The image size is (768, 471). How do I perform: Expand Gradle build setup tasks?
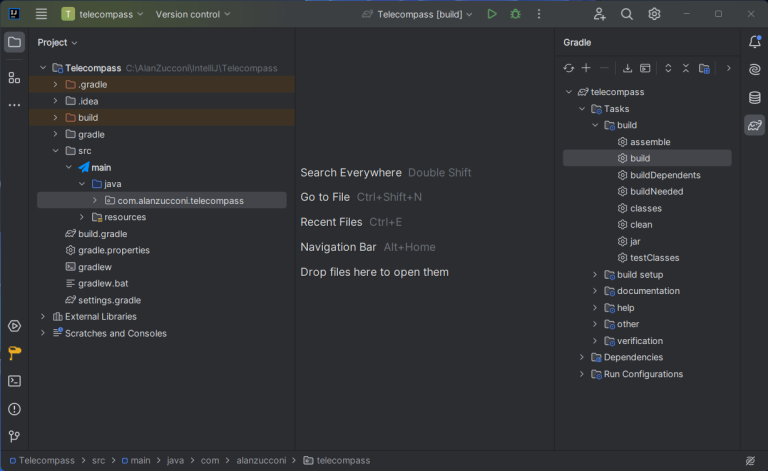click(x=595, y=274)
